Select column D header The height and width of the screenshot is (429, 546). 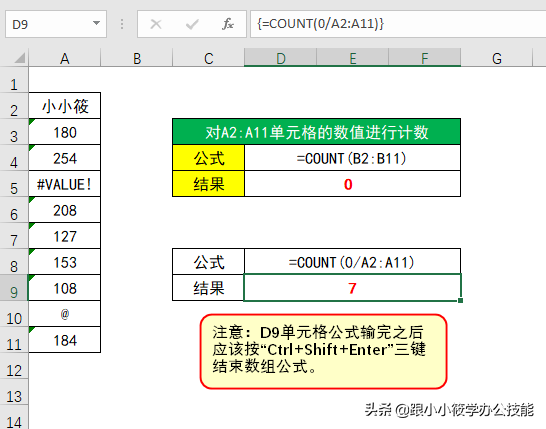coord(281,58)
